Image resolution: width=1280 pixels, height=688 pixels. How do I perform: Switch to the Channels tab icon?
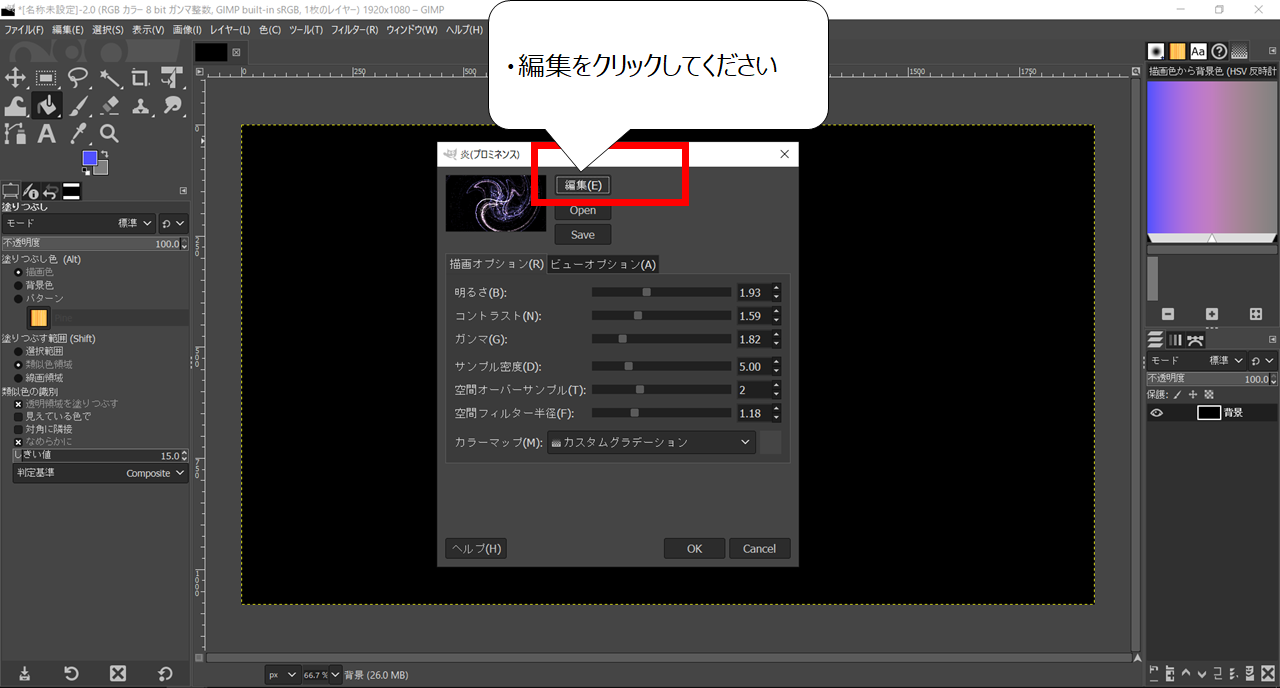coord(1176,340)
